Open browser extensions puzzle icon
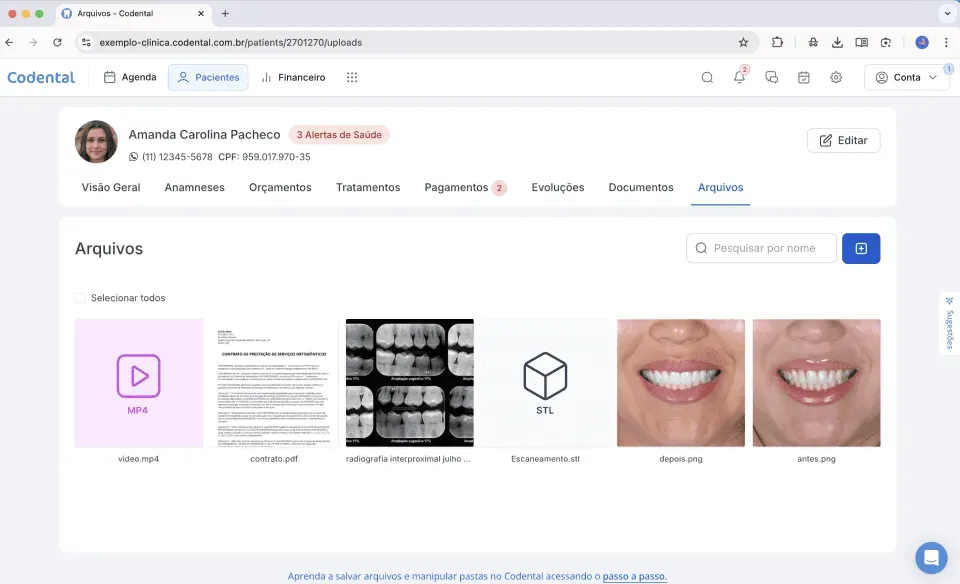The height and width of the screenshot is (584, 960). pyautogui.click(x=777, y=42)
